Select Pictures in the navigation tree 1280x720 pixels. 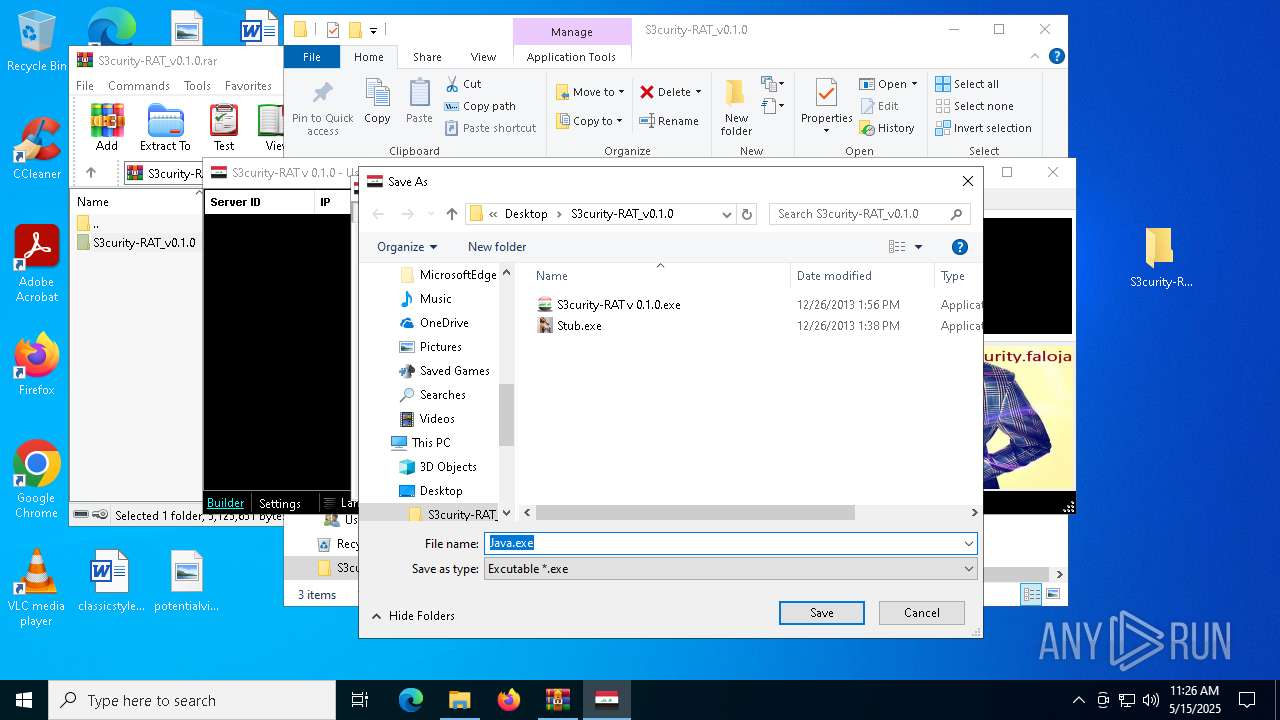click(x=440, y=346)
